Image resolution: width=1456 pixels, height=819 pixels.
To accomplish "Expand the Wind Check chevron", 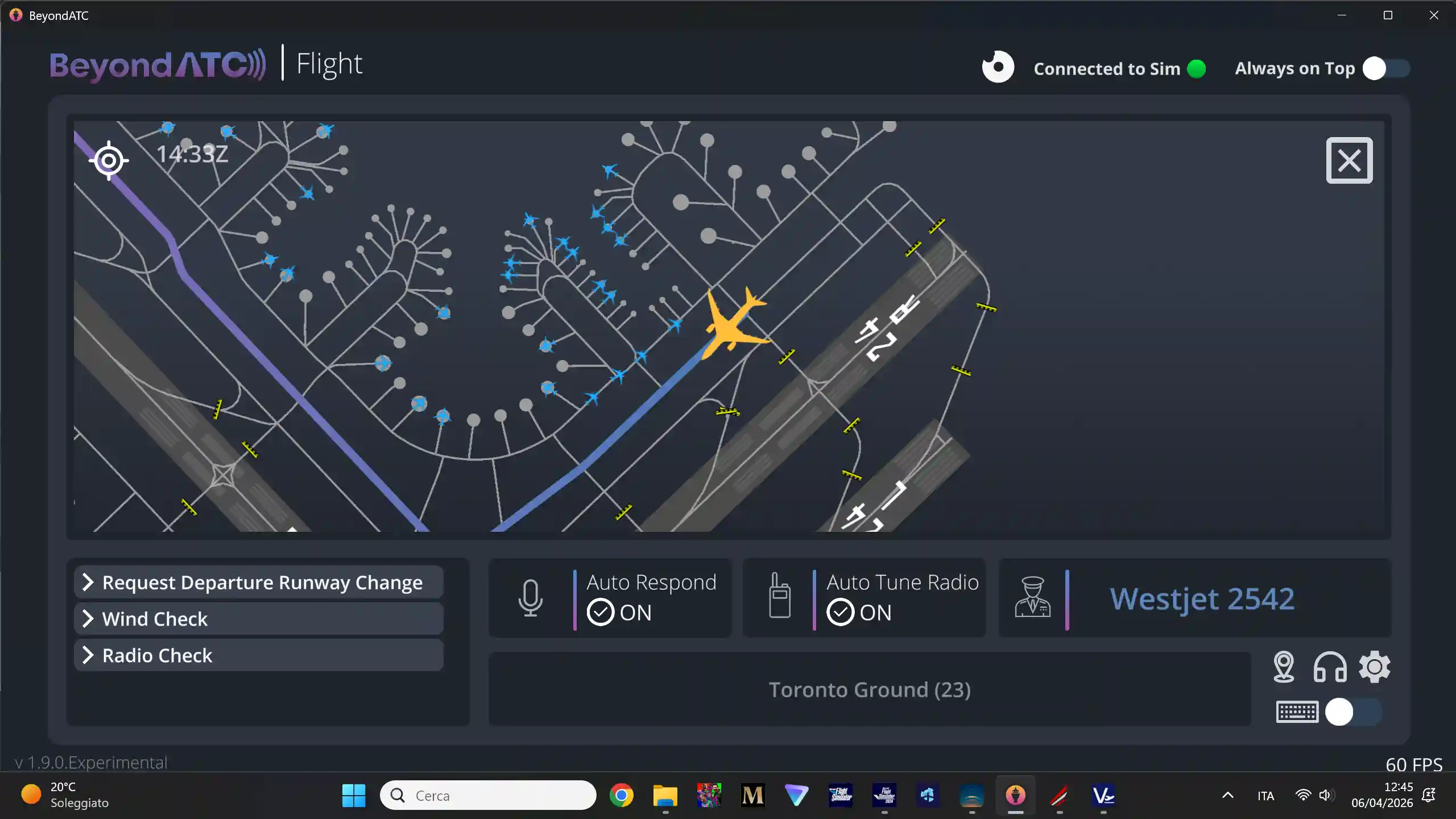I will tap(88, 619).
